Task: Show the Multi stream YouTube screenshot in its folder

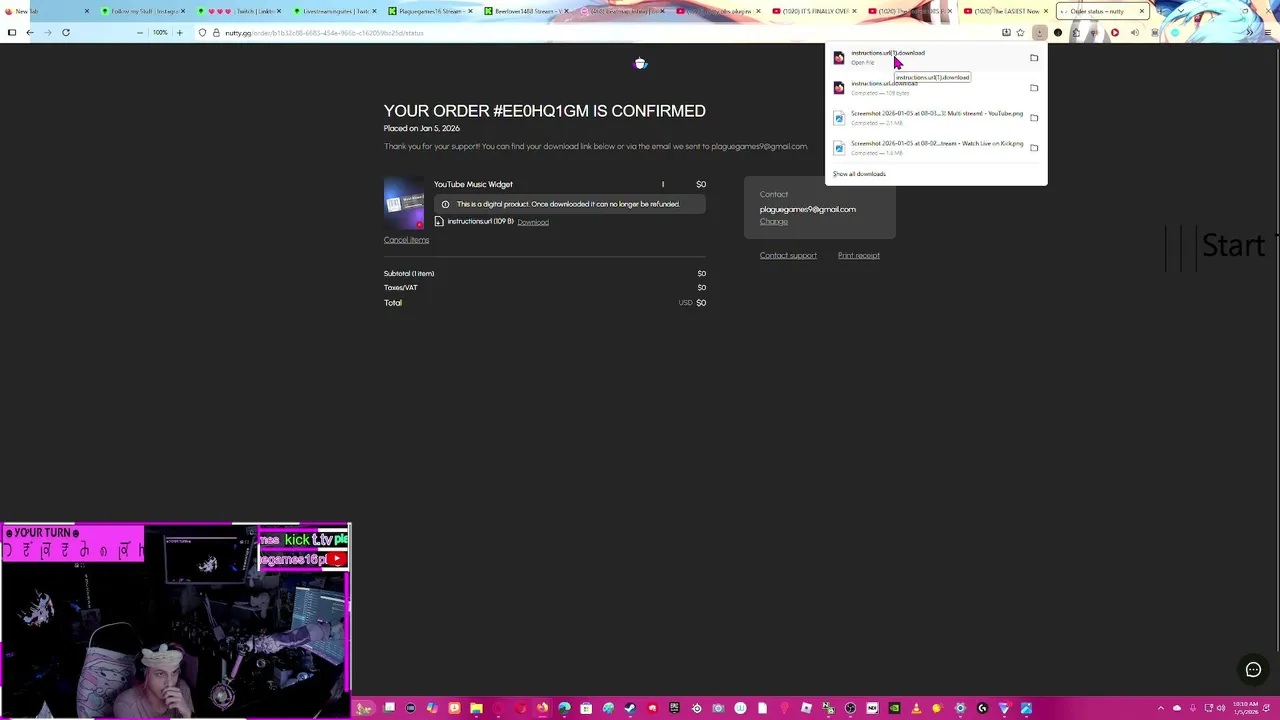Action: click(x=1034, y=118)
